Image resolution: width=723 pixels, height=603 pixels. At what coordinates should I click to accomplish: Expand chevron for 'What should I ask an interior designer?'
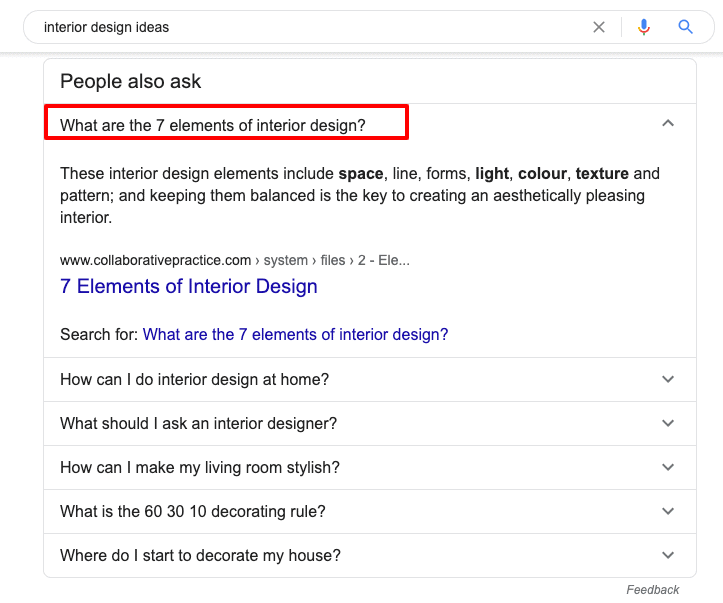668,423
